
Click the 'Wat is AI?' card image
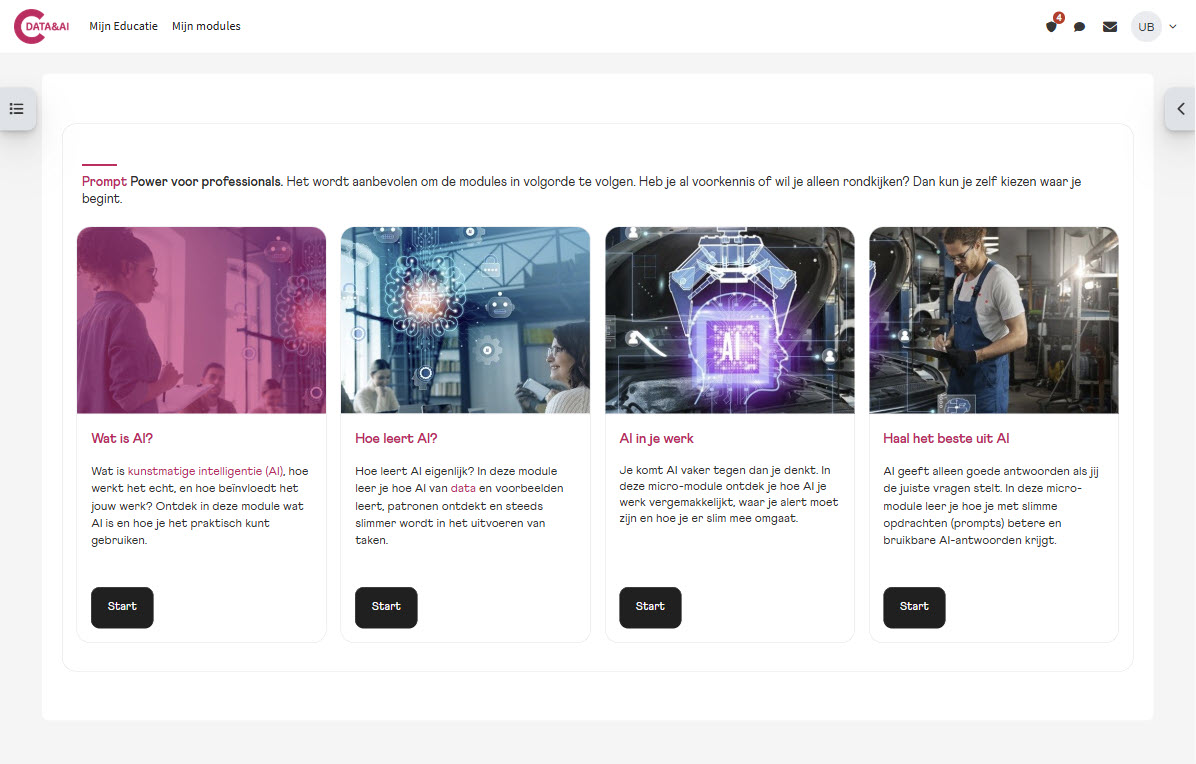click(x=201, y=320)
